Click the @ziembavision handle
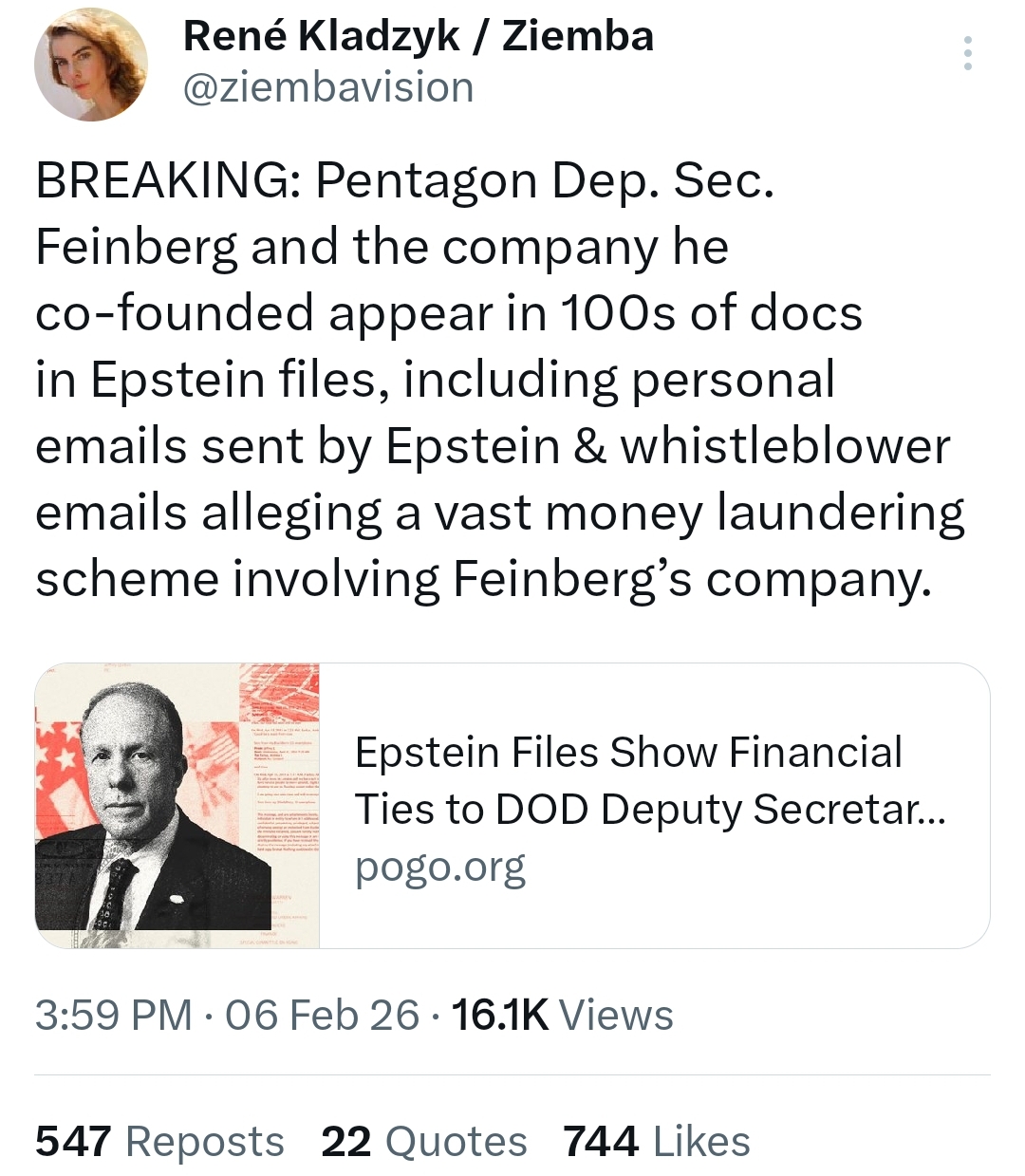Viewport: 1025px width, 1176px height. click(x=327, y=87)
